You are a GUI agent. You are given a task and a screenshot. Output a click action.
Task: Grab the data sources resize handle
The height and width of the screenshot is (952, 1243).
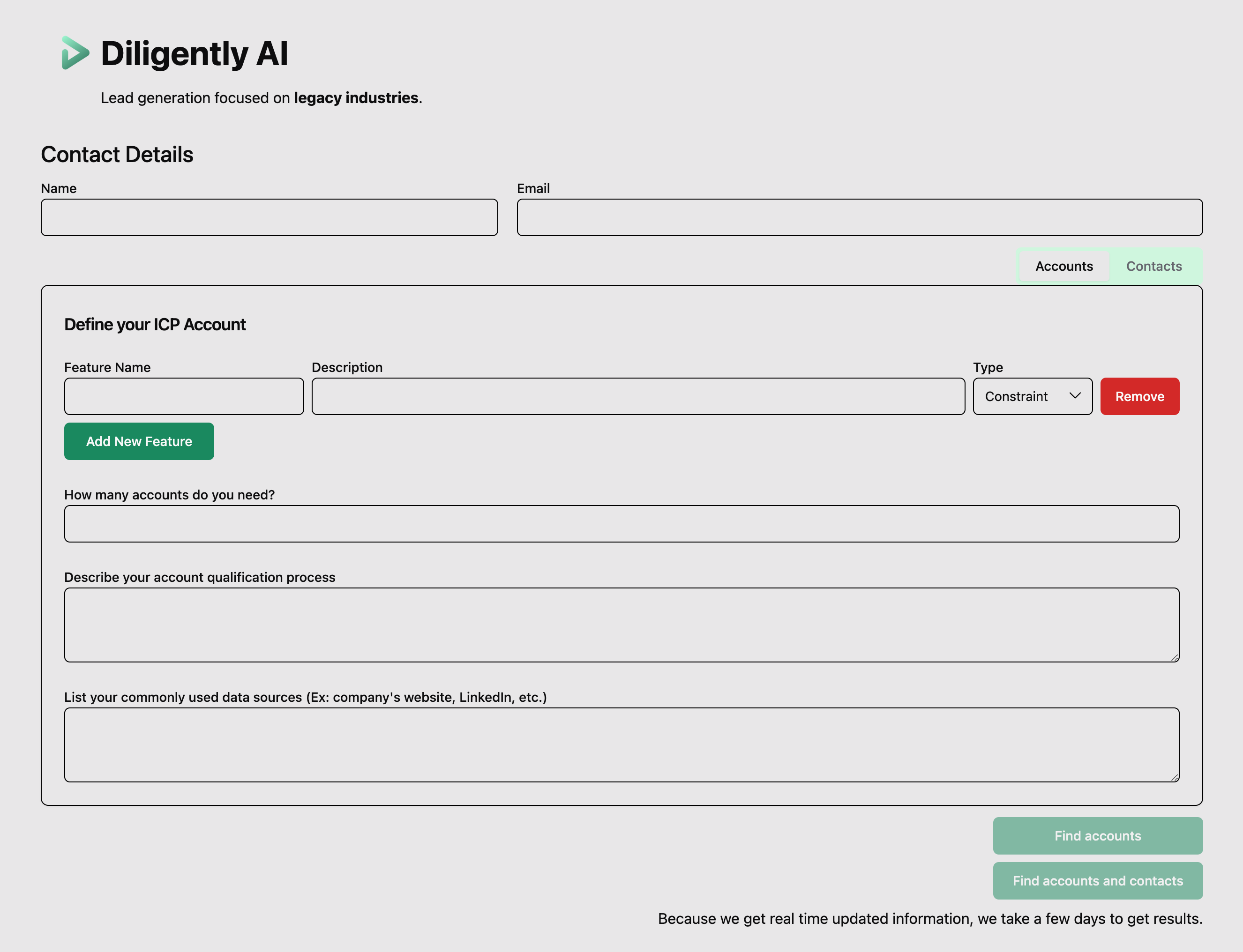pyautogui.click(x=1175, y=777)
